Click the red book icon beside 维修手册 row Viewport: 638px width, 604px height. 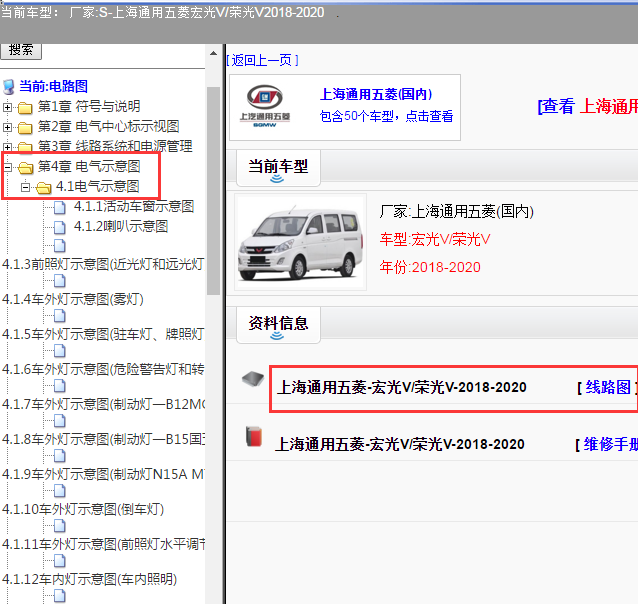point(254,436)
